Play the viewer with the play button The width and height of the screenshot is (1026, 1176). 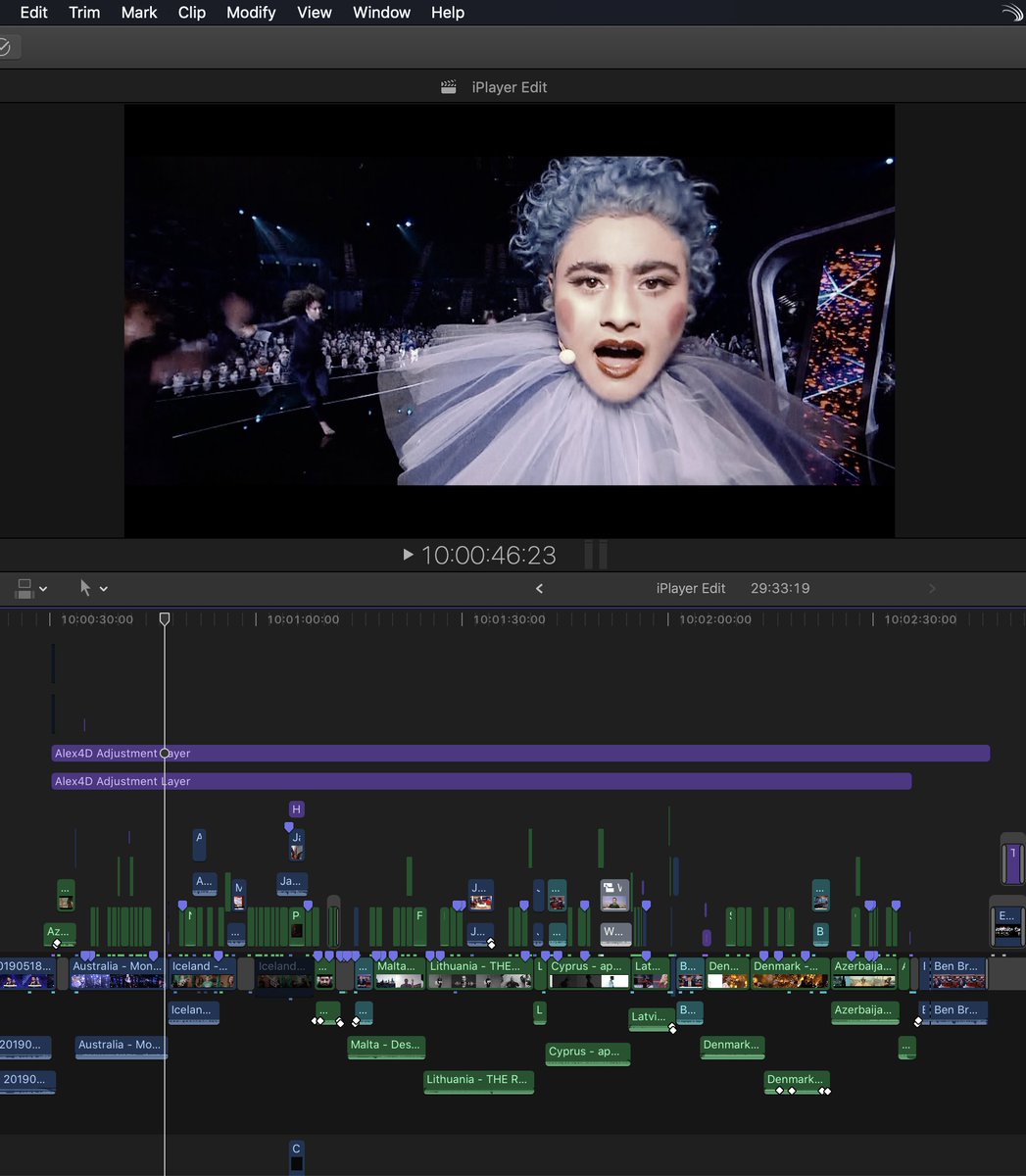[408, 555]
